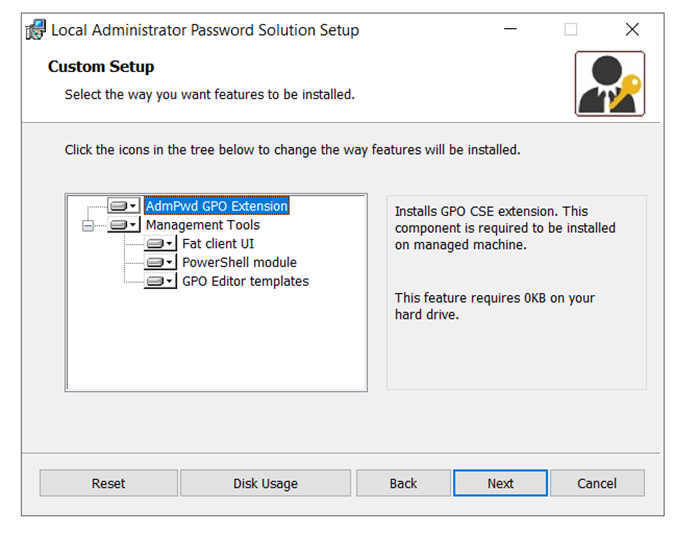This screenshot has height=533, width=673.
Task: Select the AdmPwd GPO Extension feature
Action: [217, 206]
